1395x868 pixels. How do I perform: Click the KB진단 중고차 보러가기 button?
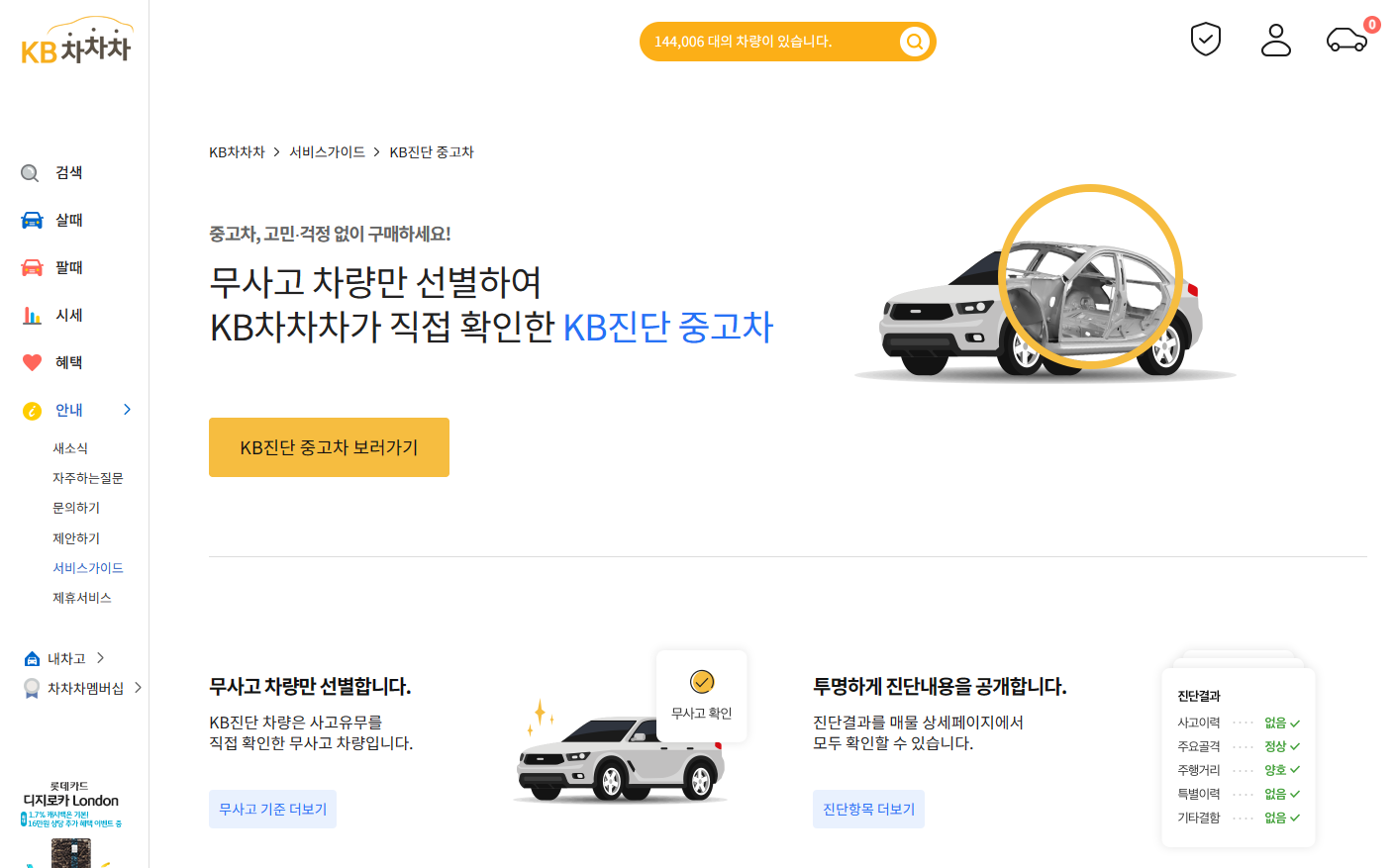(329, 446)
